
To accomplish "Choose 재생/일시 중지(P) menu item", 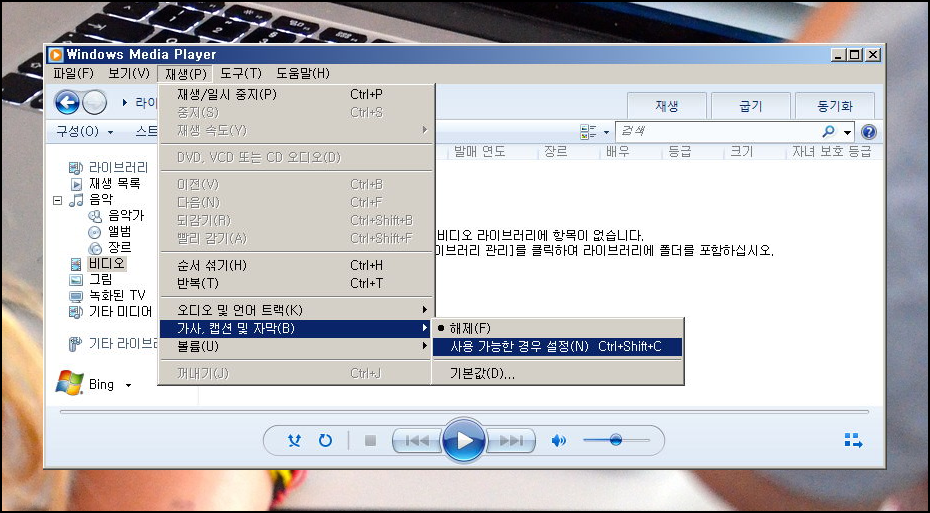I will [297, 94].
